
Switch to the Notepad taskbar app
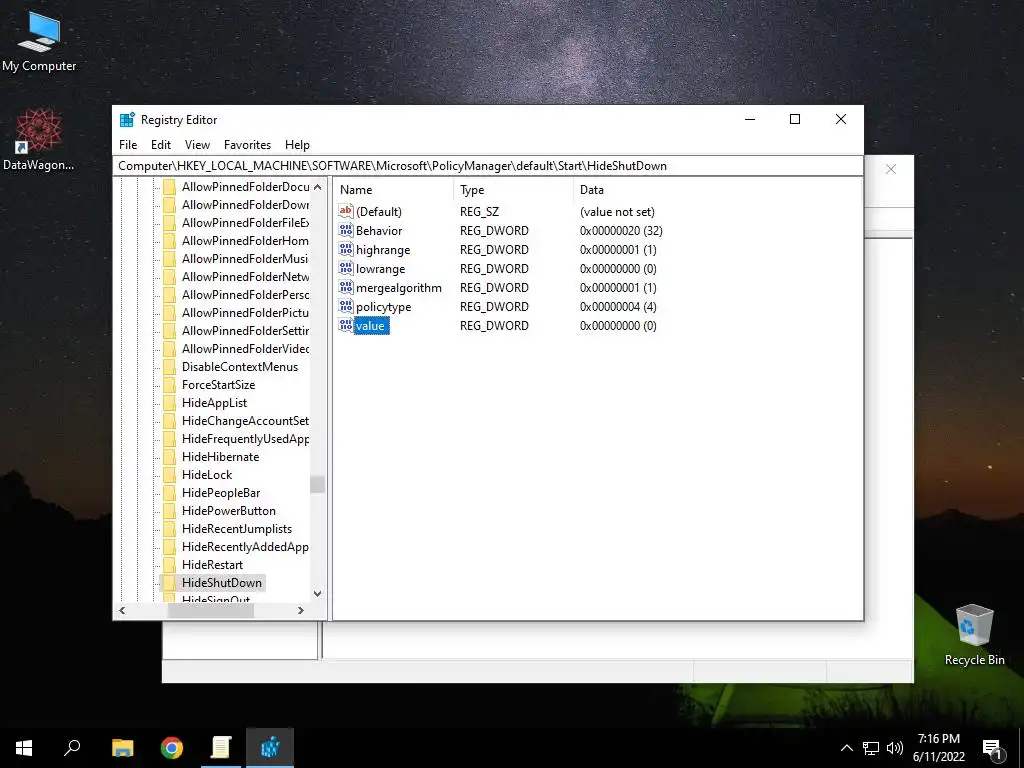(x=221, y=748)
